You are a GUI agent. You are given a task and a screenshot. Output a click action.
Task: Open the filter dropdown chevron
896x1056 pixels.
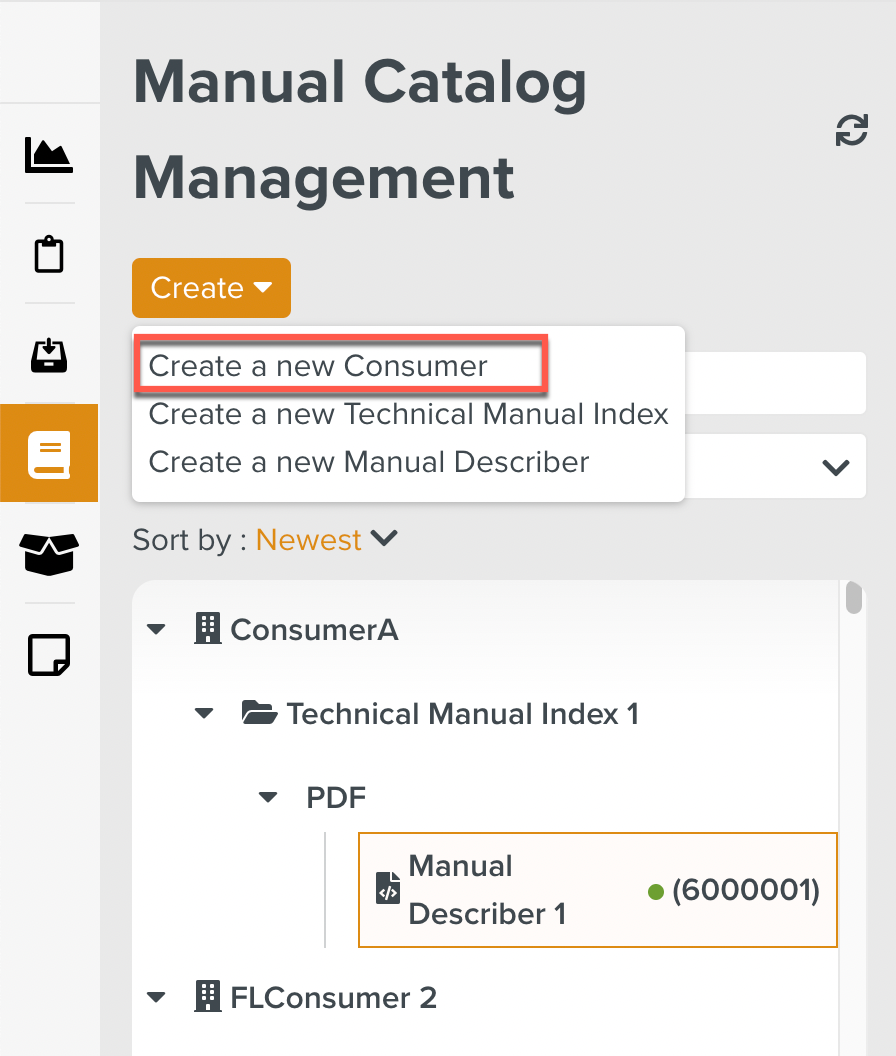click(x=835, y=467)
